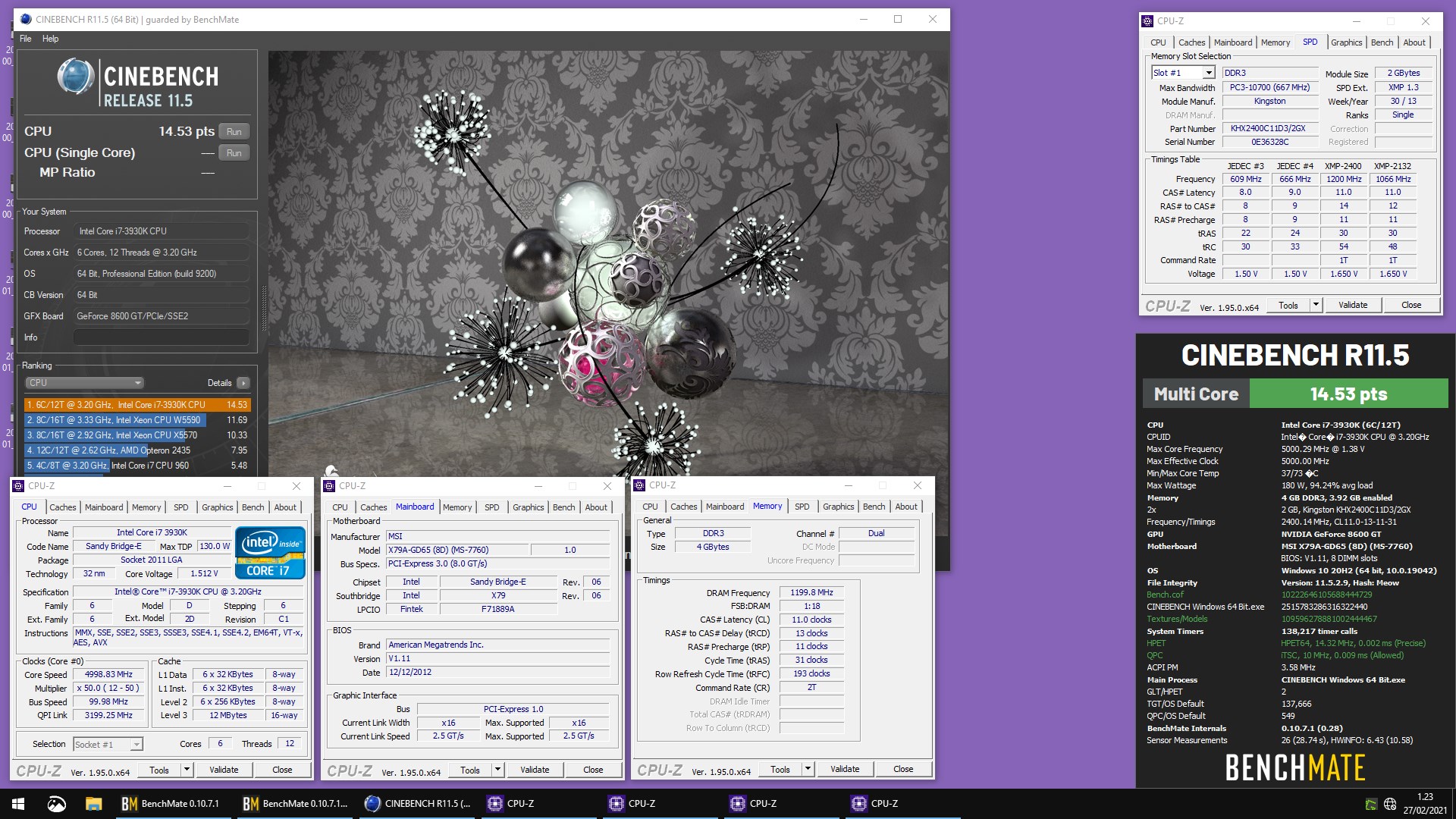Open Tools dropdown arrow in Mainboard window
Image resolution: width=1456 pixels, height=819 pixels.
point(497,770)
